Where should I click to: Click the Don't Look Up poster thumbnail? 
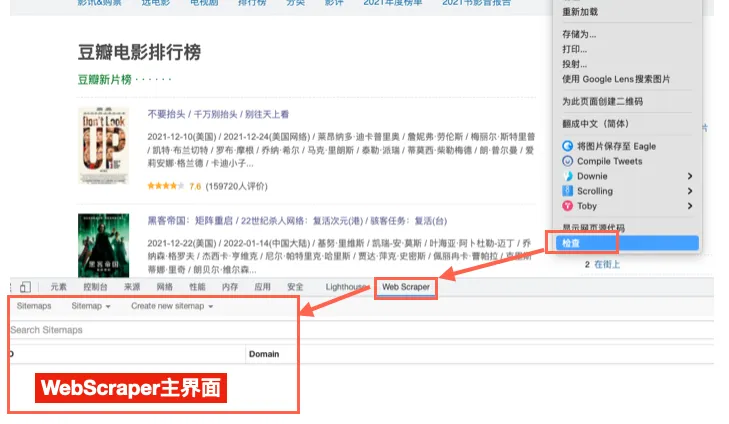tap(103, 146)
